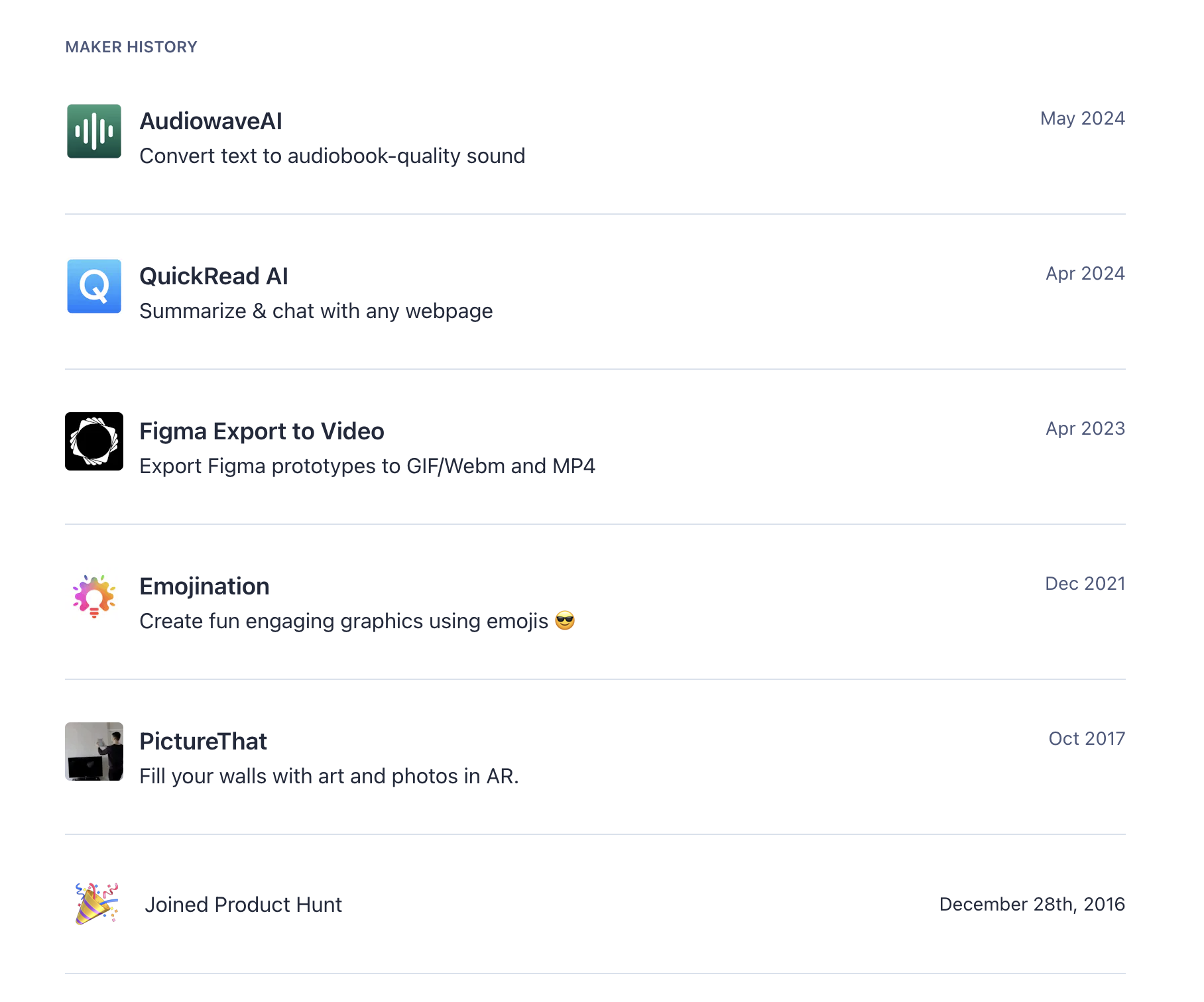
Task: Click the Figma prototypes GIF/Webm description
Action: click(x=367, y=466)
